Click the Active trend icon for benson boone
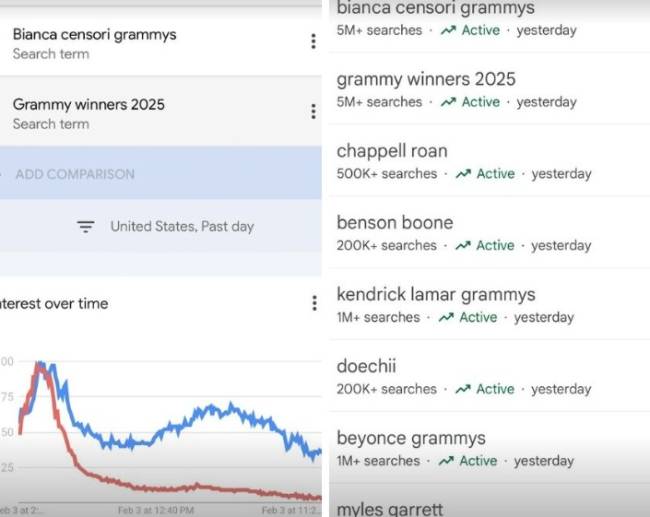650x517 pixels. [463, 246]
